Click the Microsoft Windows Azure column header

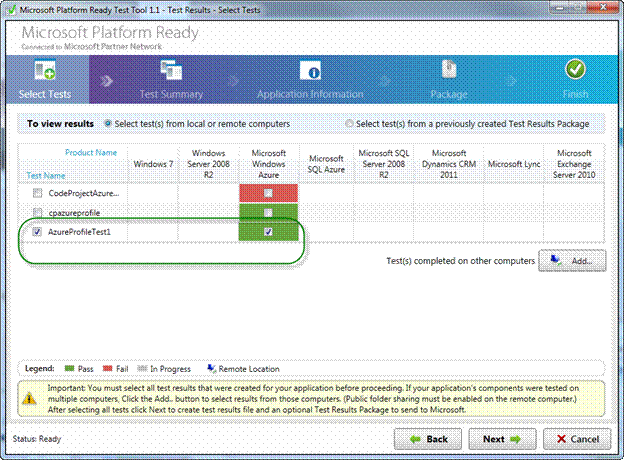pyautogui.click(x=269, y=164)
